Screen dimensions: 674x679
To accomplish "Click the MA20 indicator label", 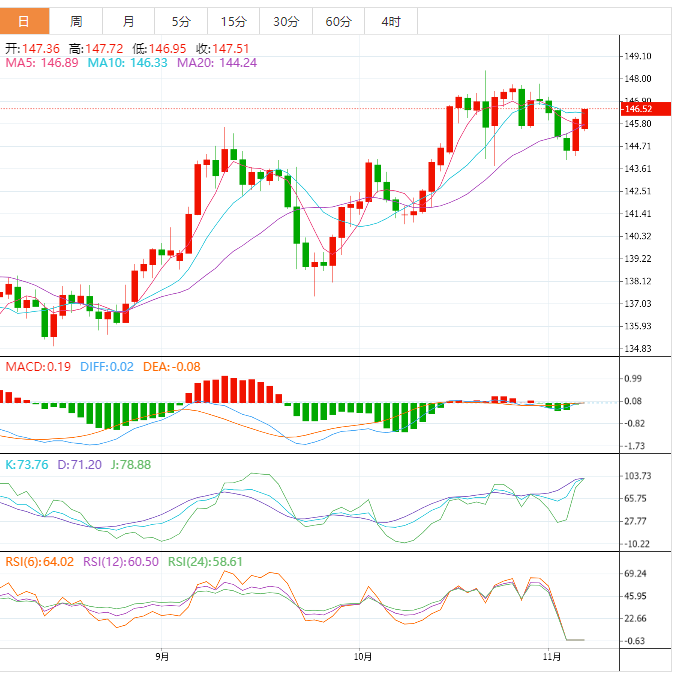I will (x=217, y=63).
